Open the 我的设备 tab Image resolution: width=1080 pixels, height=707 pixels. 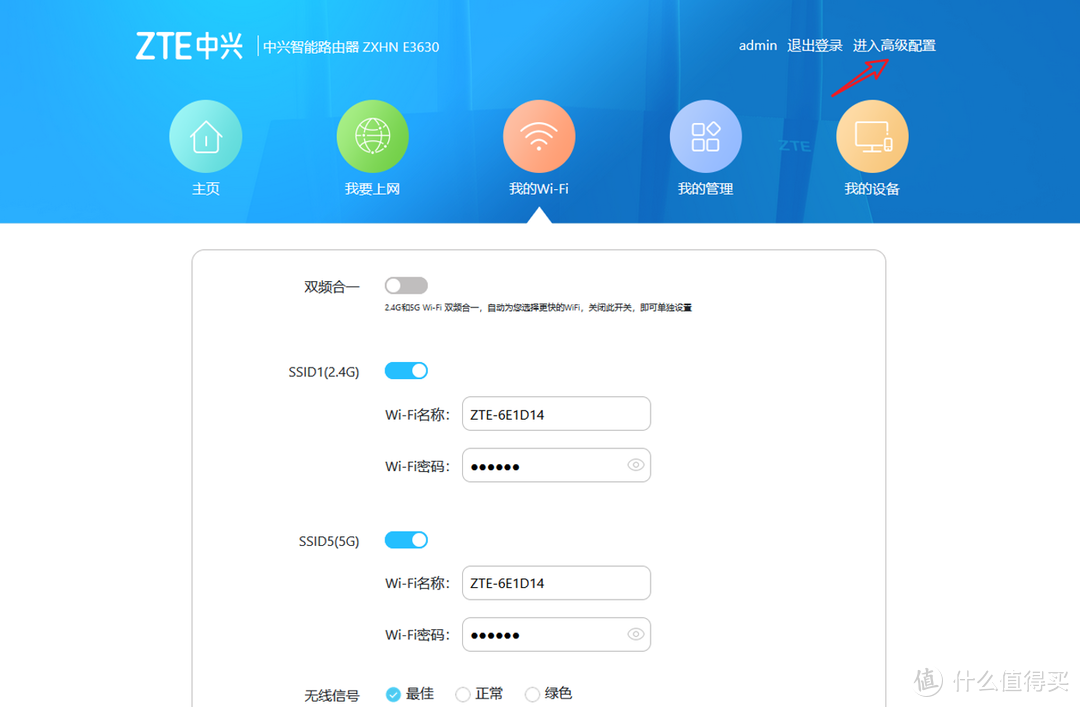coord(871,187)
